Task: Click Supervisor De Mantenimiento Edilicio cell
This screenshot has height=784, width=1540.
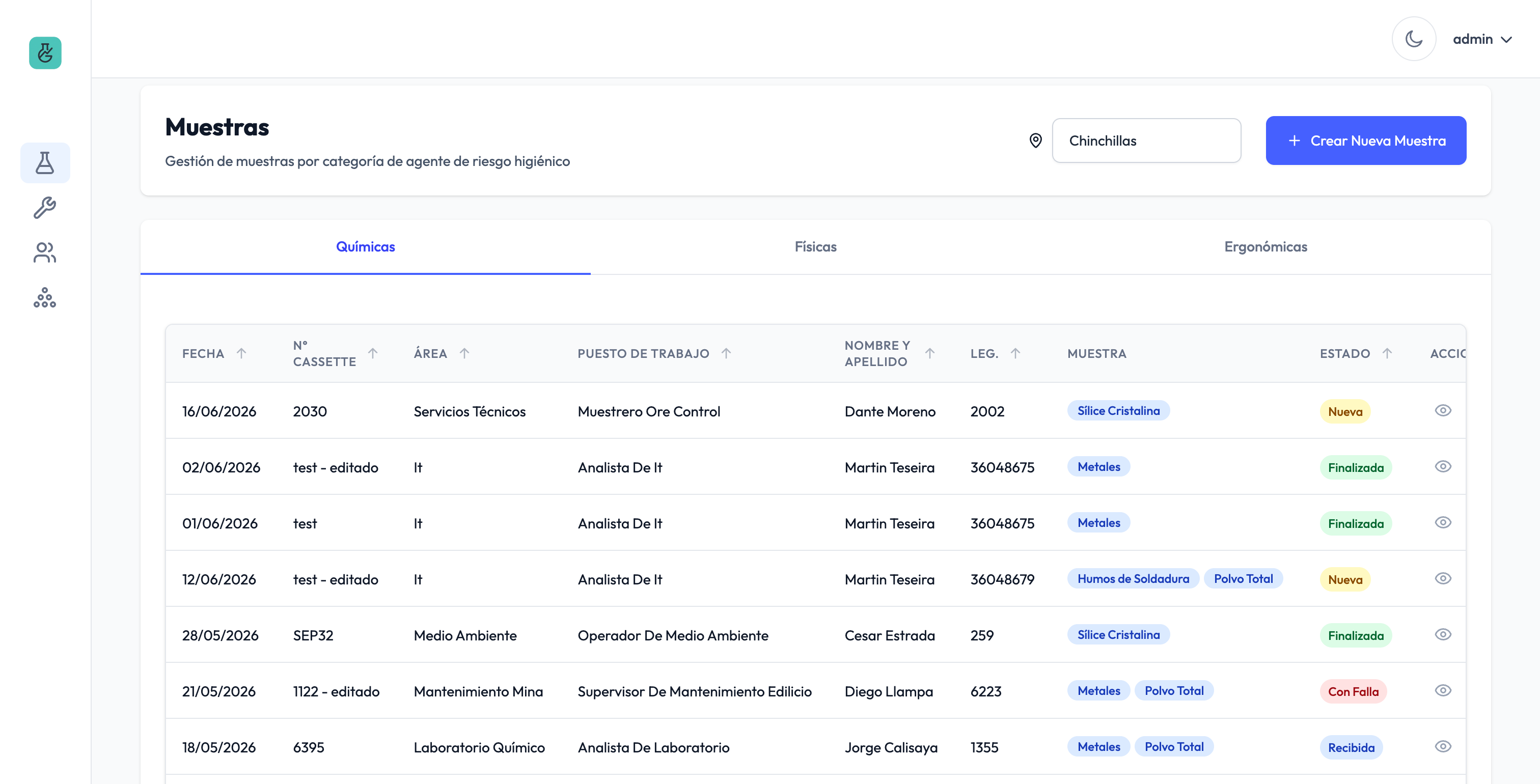Action: click(694, 691)
